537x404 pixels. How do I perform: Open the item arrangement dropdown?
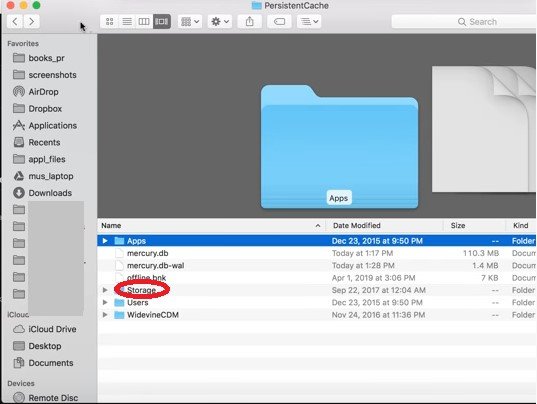click(190, 22)
